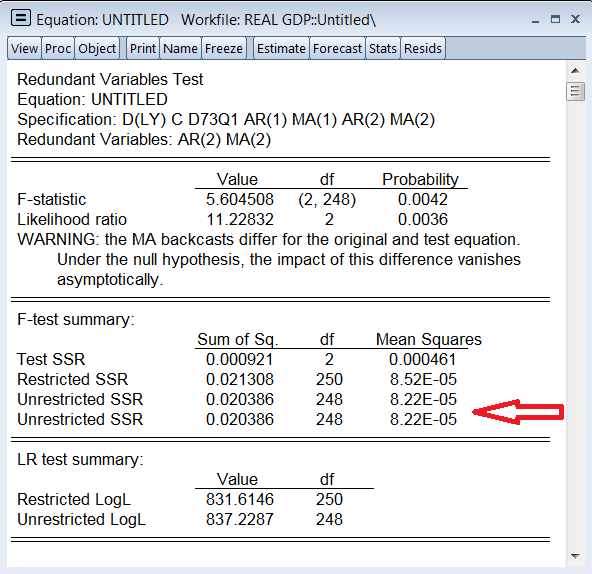
Task: Click the 'Redundant Variables: AR(2) MA(2)' line
Action: (x=144, y=140)
